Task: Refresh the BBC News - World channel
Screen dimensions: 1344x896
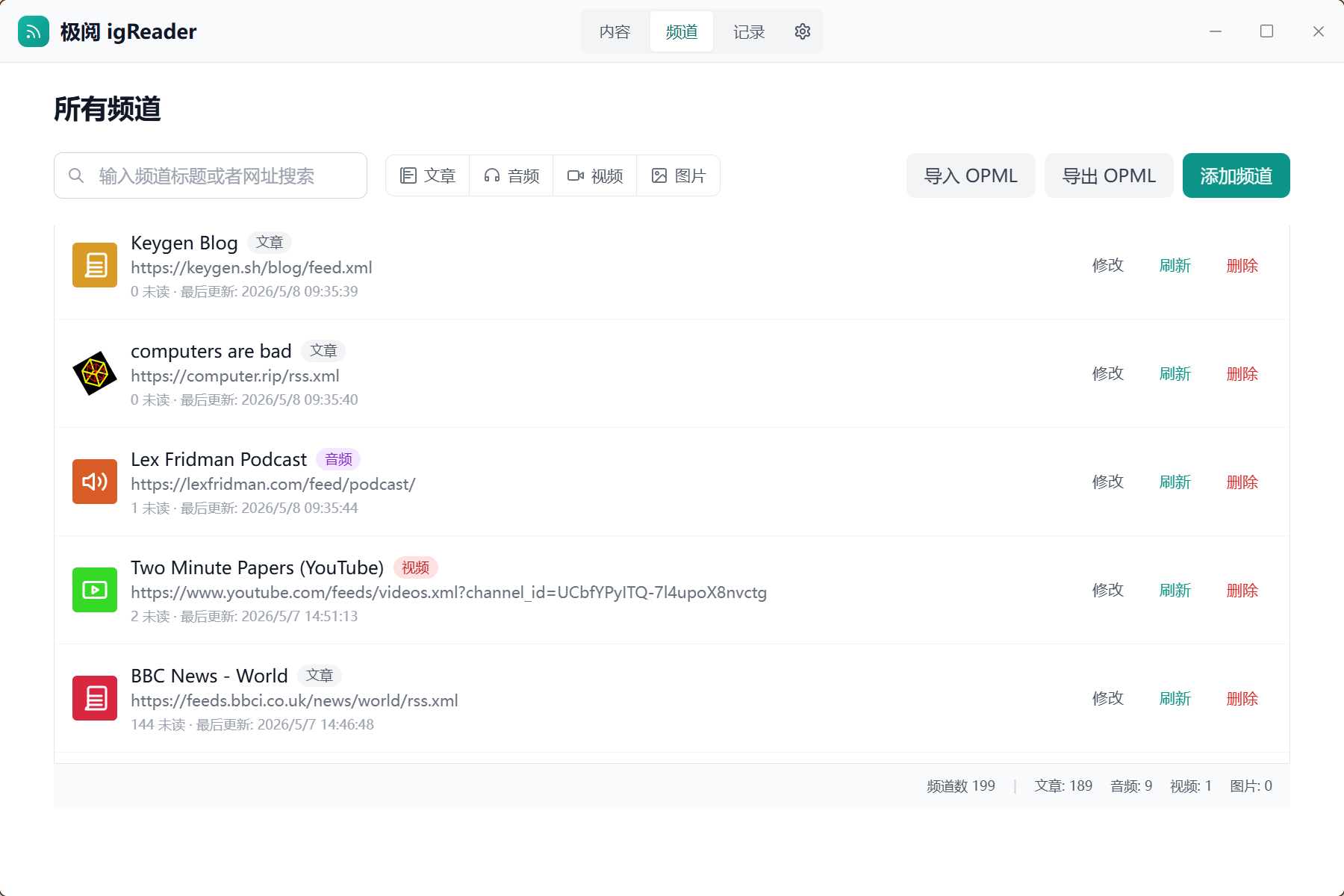Action: [1175, 698]
